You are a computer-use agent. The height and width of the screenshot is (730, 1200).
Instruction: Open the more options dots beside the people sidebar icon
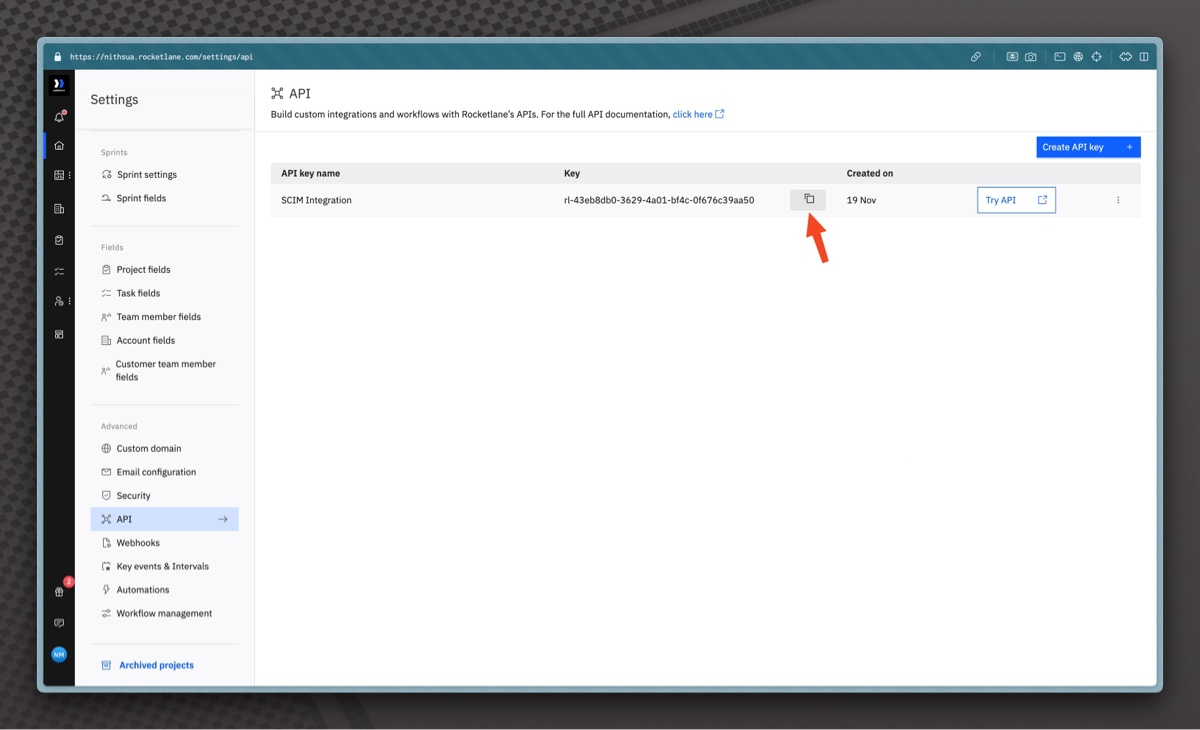[x=69, y=301]
